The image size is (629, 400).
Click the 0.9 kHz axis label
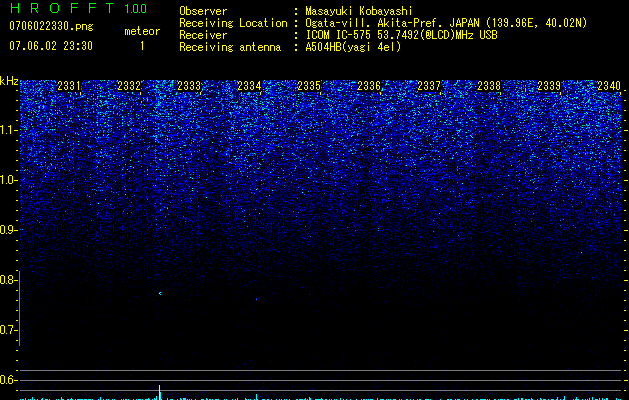[x=8, y=230]
